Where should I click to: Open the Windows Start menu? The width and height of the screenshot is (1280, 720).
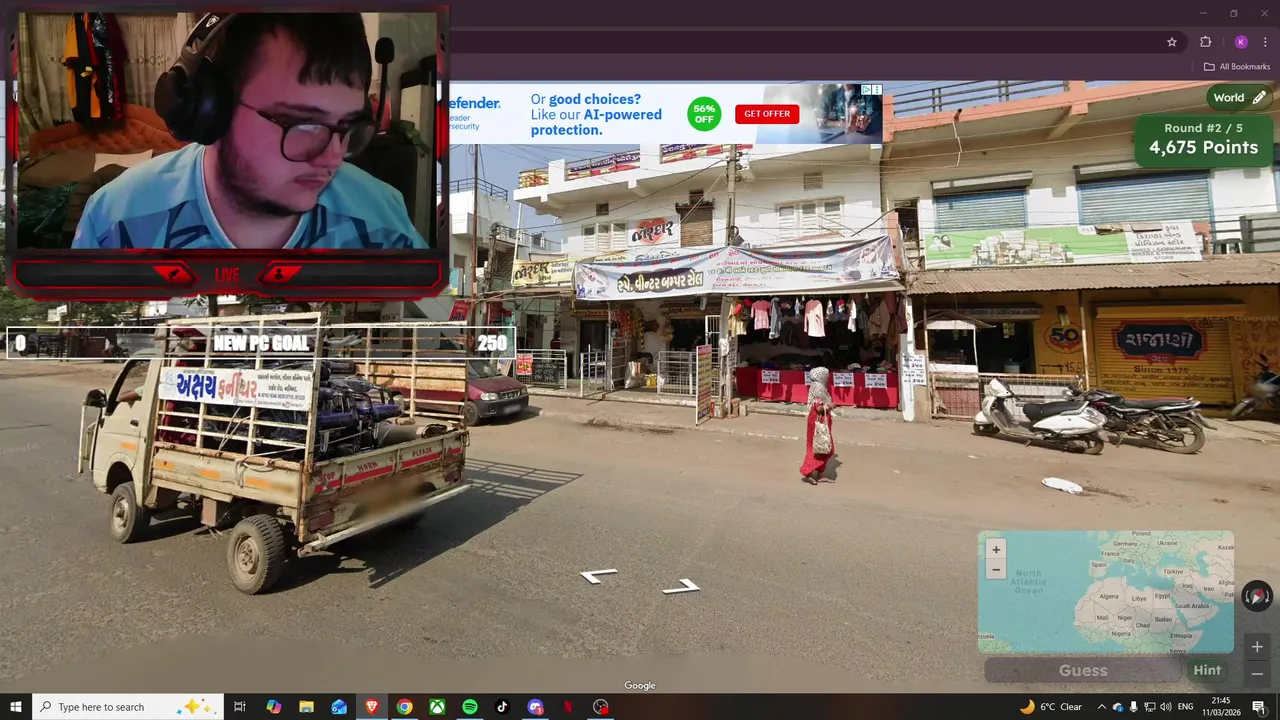coord(16,707)
